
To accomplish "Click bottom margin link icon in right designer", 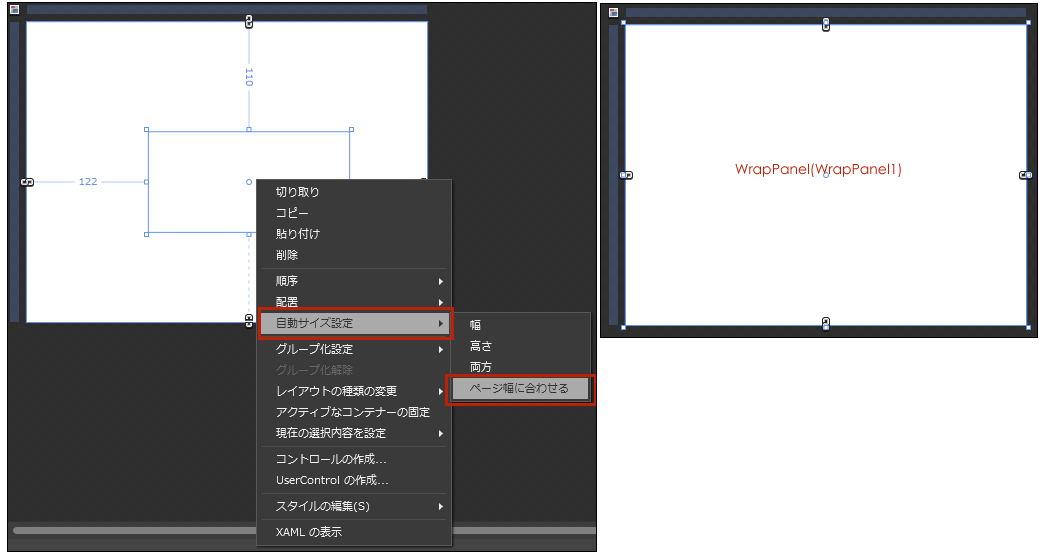I will (x=826, y=324).
